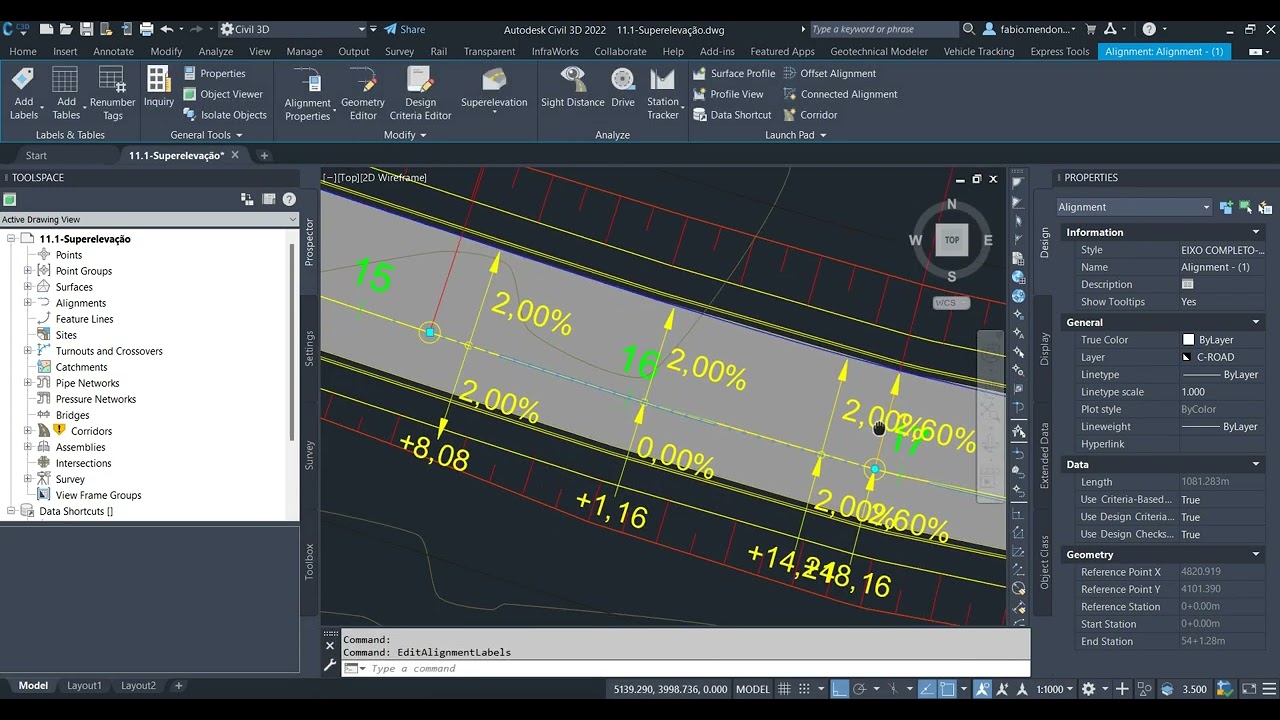Toggle the drawing grid display

(785, 689)
